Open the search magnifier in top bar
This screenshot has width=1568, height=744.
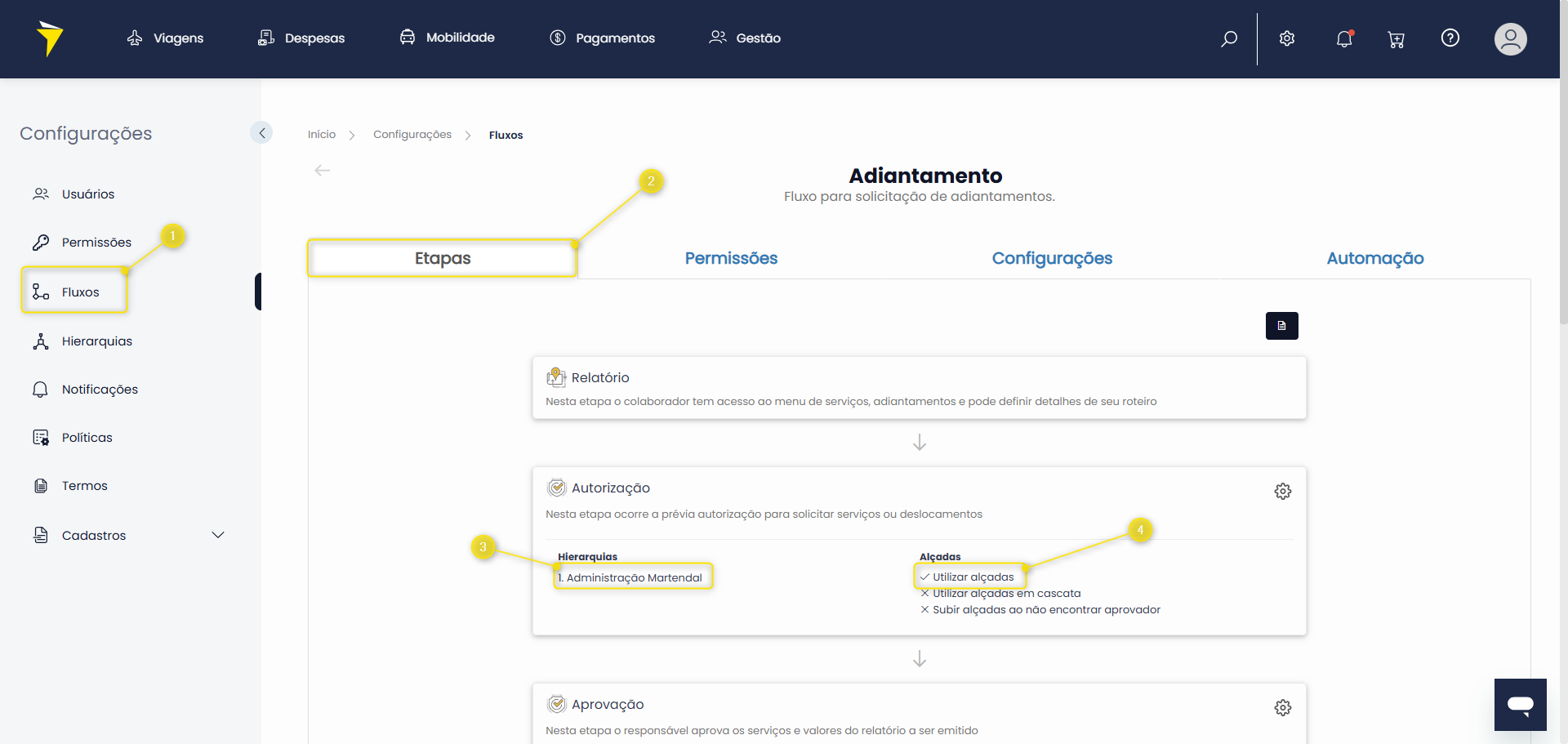tap(1229, 38)
